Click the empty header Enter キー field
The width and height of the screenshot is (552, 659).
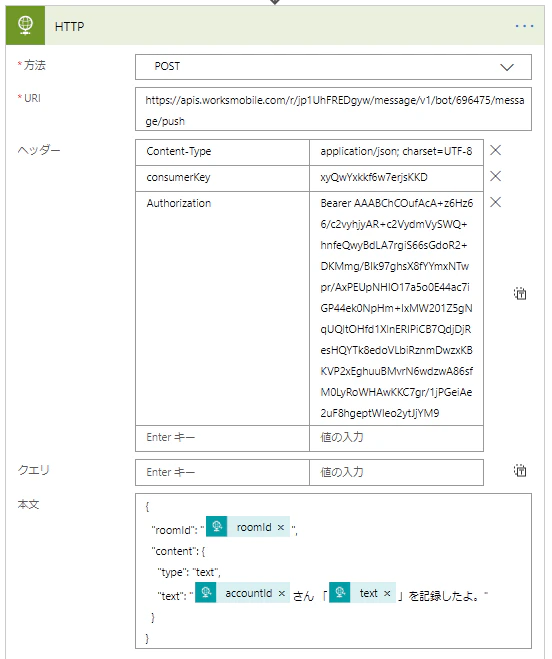[222, 438]
